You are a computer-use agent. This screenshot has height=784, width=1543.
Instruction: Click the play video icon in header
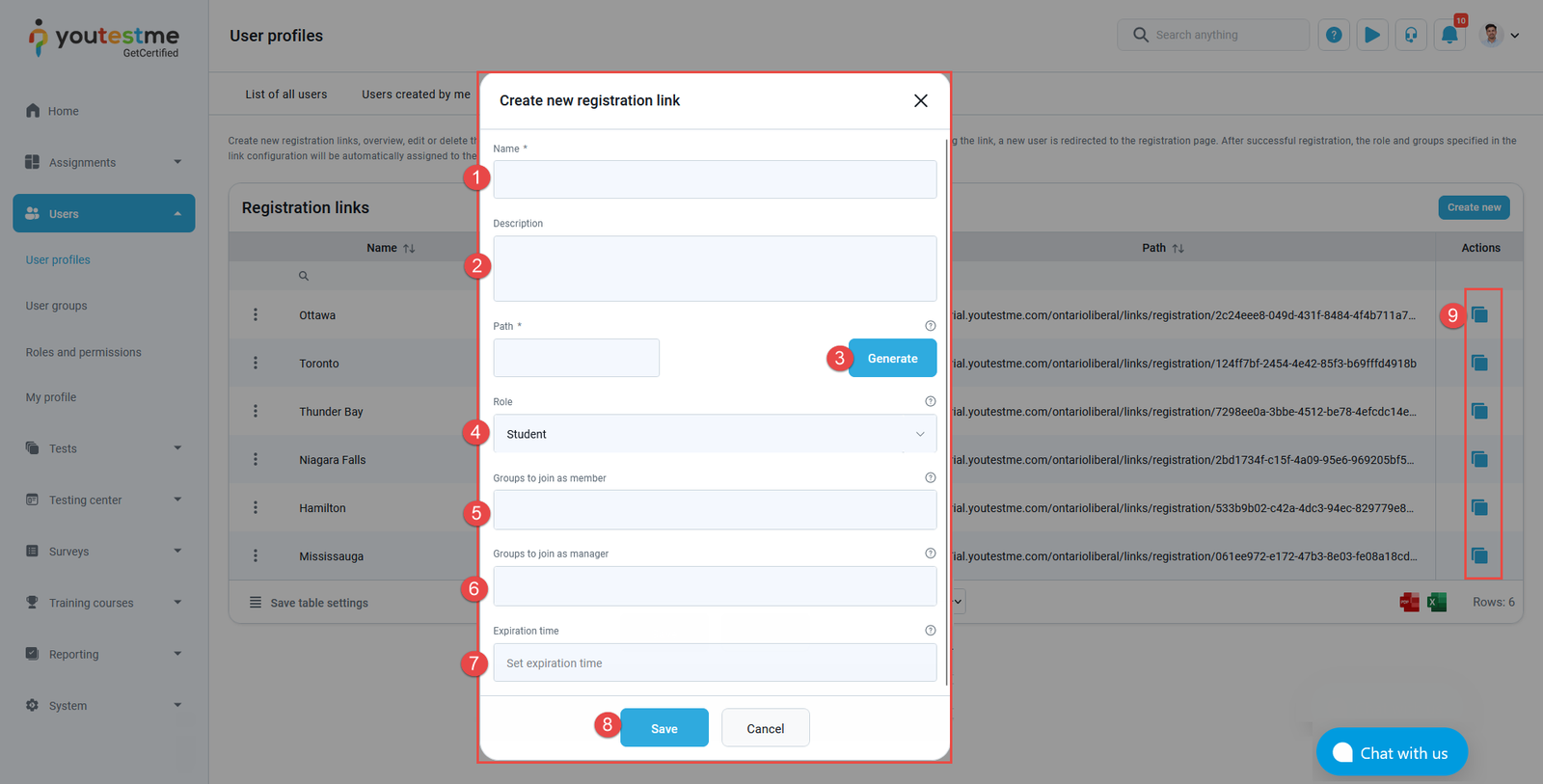1371,36
